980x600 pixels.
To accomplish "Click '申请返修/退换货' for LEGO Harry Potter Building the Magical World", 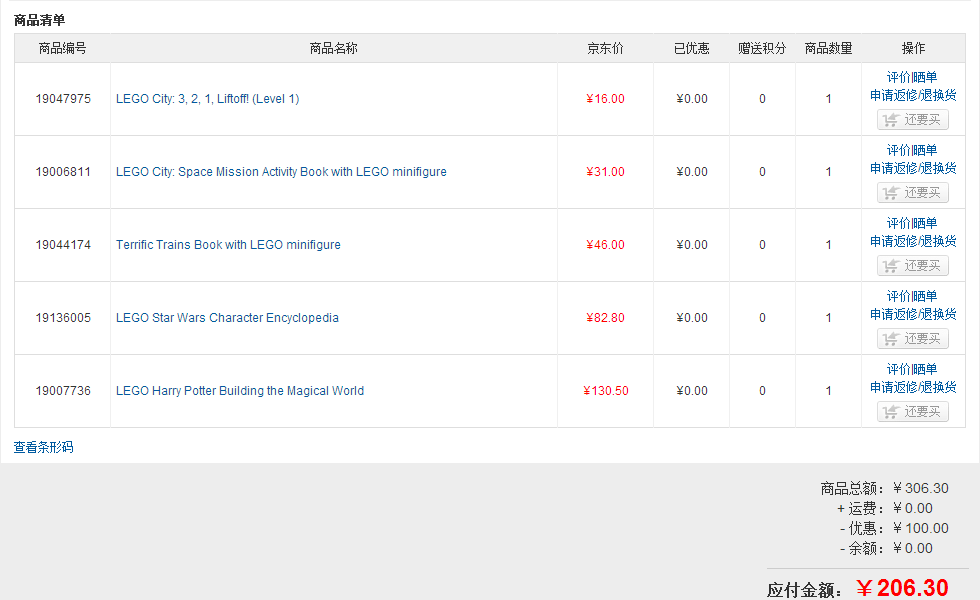I will (913, 387).
